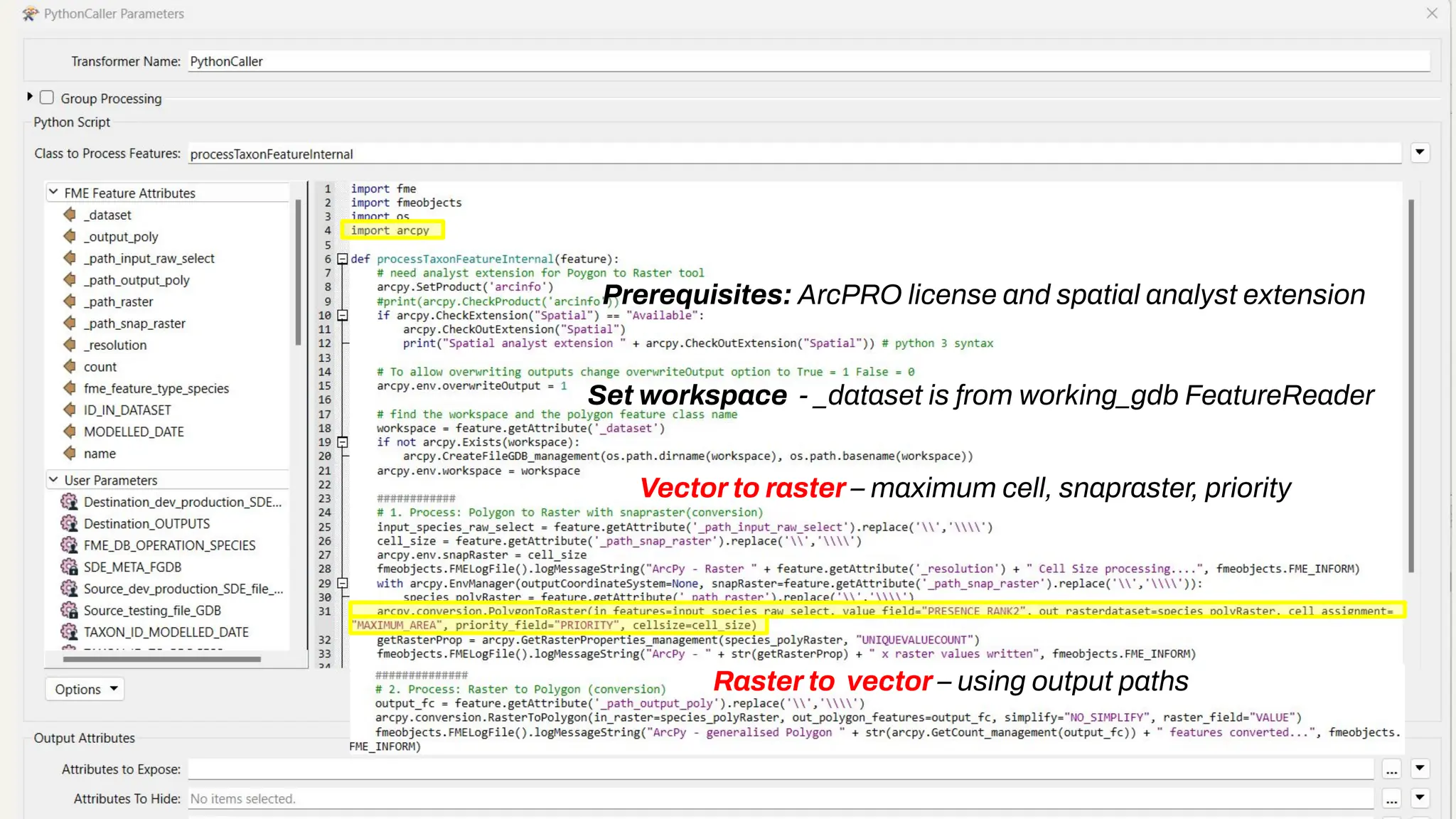The width and height of the screenshot is (1456, 819).
Task: Click the 'def processTaxonFeatureInternal(feature):' line
Action: [485, 259]
